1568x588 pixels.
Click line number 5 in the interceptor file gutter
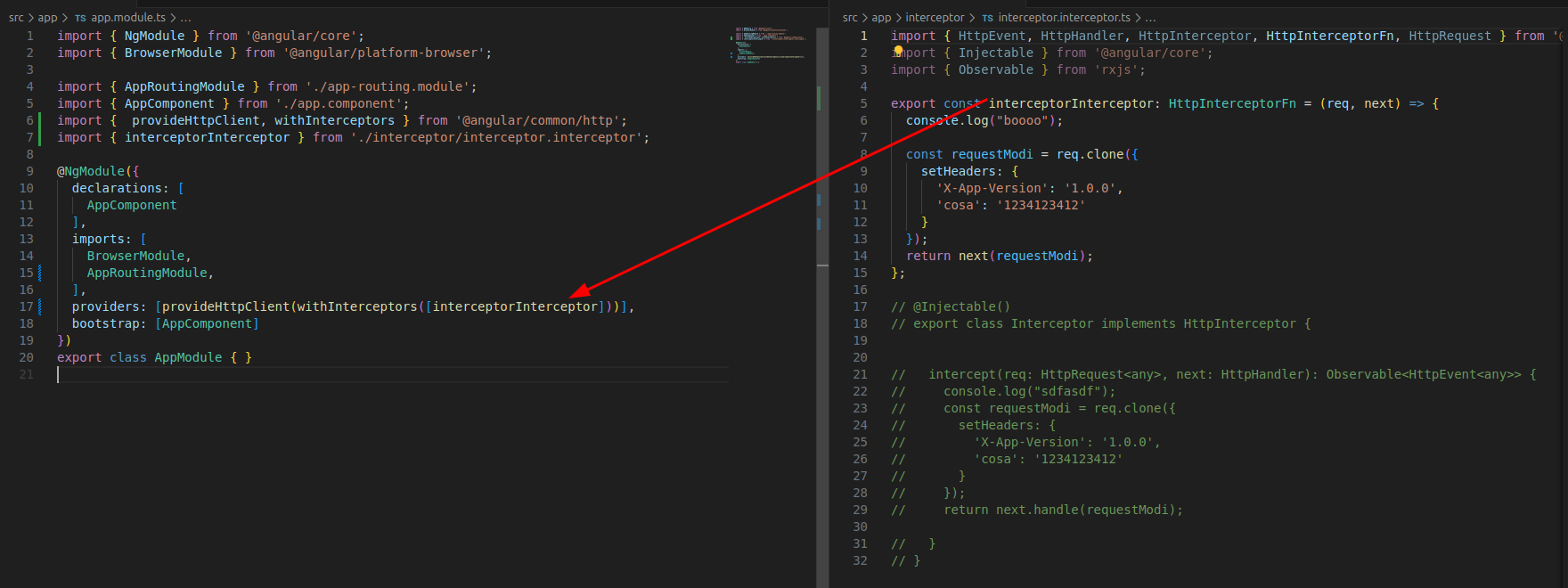tap(863, 103)
